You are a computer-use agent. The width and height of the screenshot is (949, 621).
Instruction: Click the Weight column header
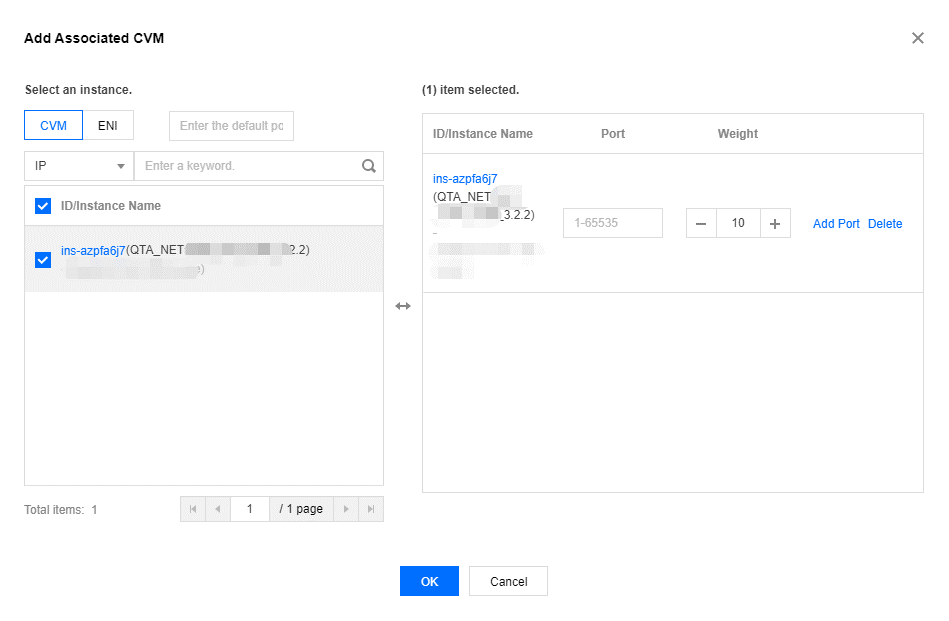[x=737, y=134]
